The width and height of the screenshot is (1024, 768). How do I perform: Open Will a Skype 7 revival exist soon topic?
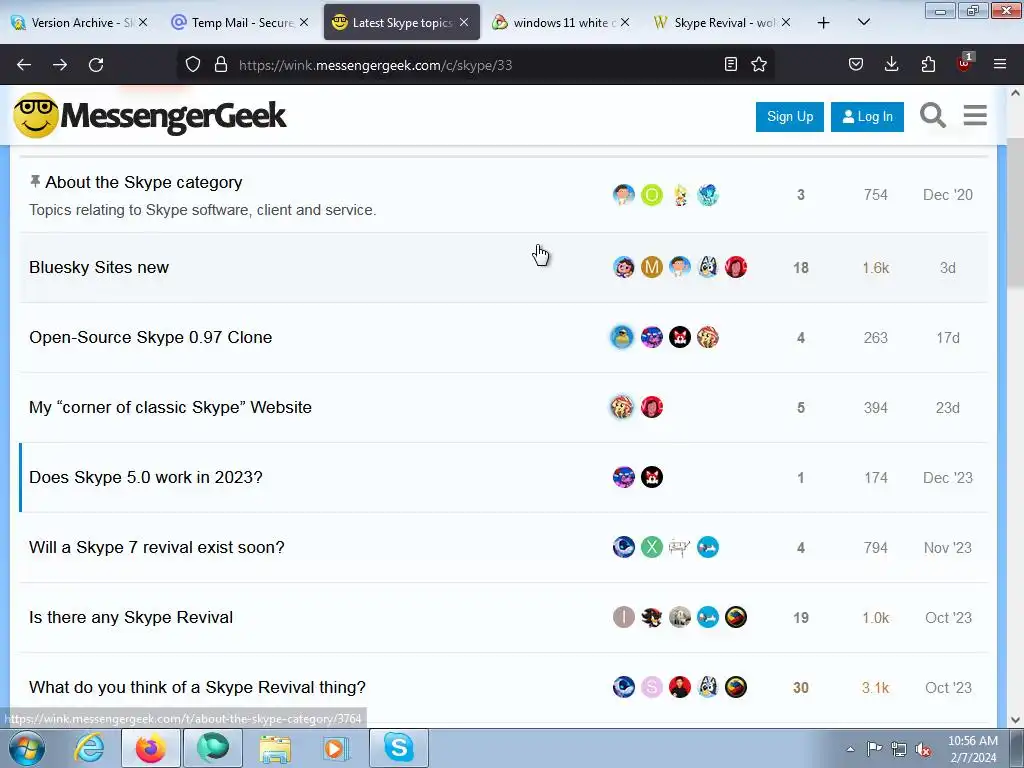pos(157,547)
